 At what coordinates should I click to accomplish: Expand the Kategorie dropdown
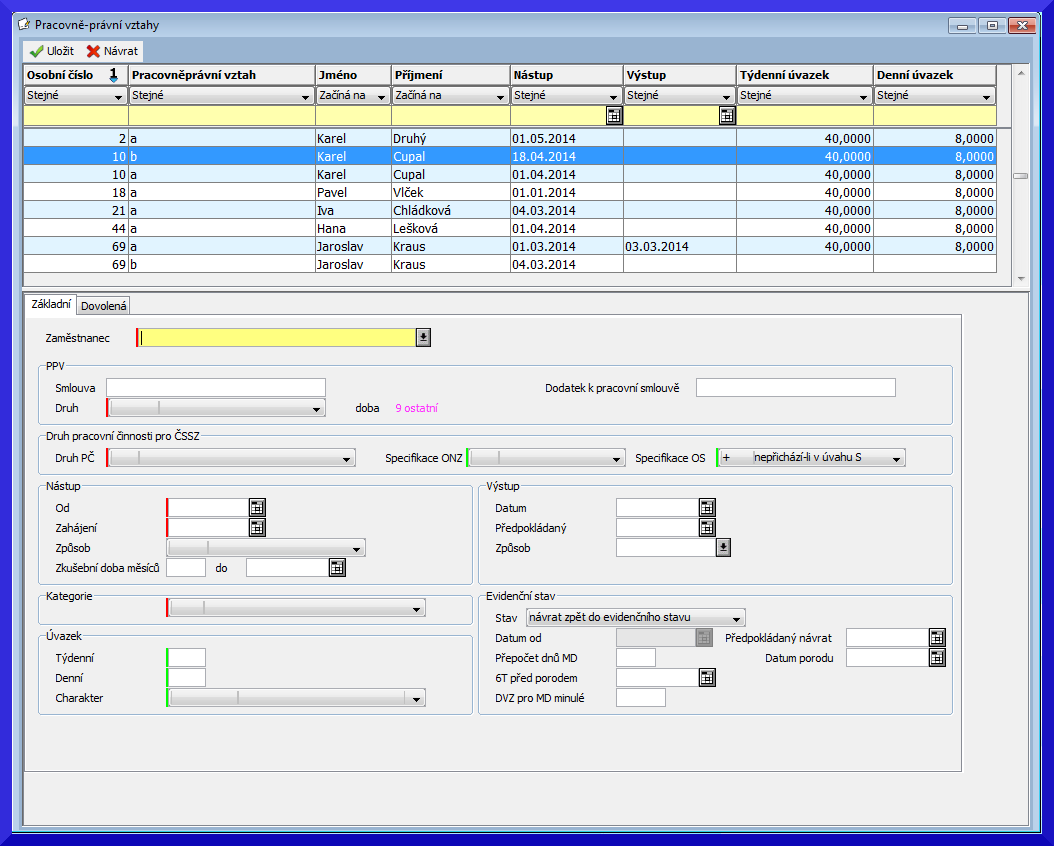click(x=416, y=608)
